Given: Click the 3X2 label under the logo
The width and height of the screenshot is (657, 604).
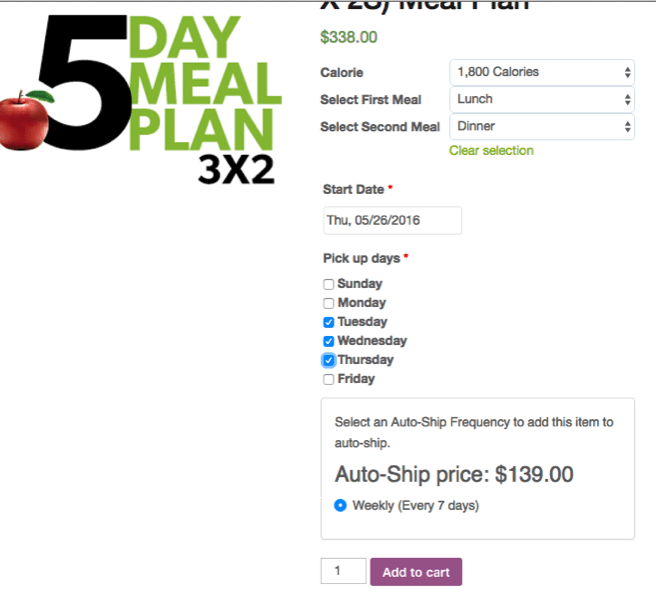Looking at the screenshot, I should [236, 170].
